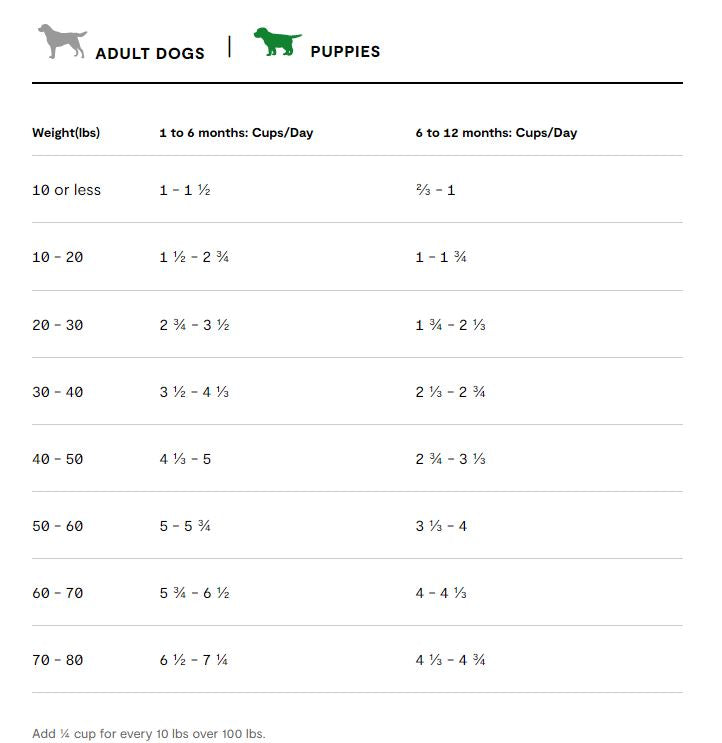
Task: Click the 6 to 12 months column header
Action: 496,133
